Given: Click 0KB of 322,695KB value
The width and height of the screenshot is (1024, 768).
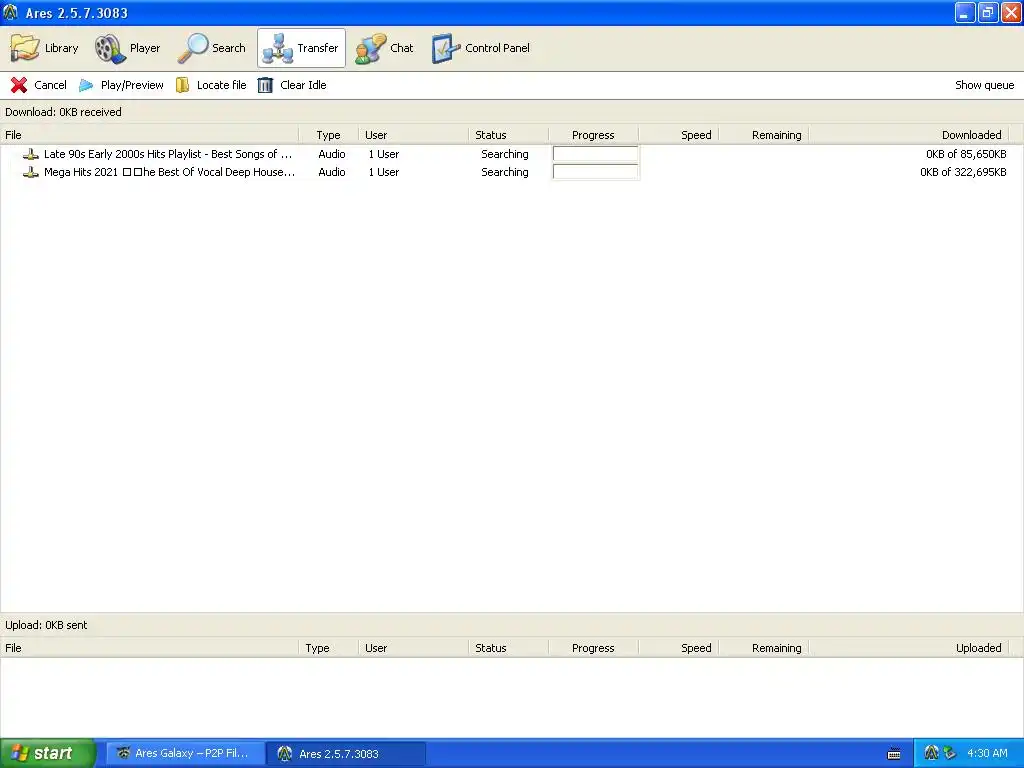Looking at the screenshot, I should coord(963,172).
